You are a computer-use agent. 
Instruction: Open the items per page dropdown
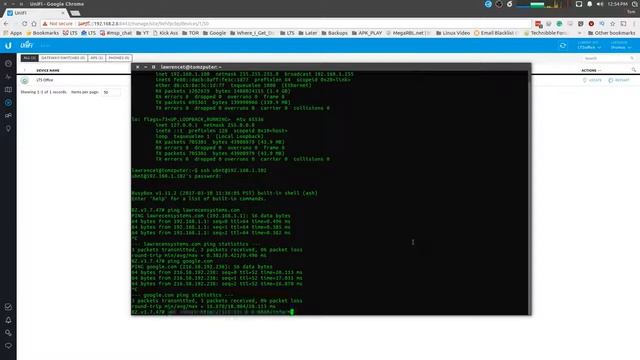[111, 92]
